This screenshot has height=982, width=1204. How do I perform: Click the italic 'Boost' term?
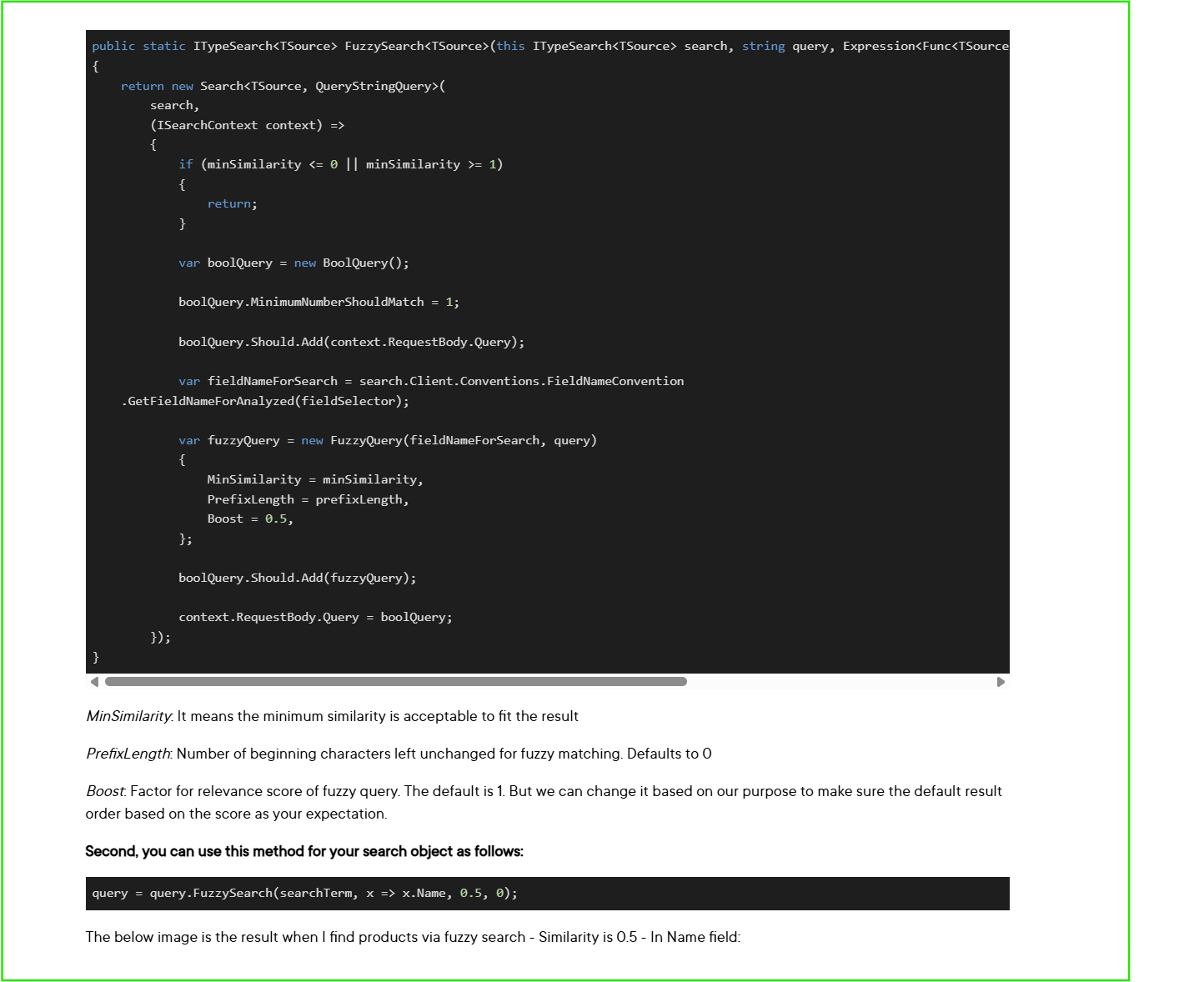click(x=105, y=791)
